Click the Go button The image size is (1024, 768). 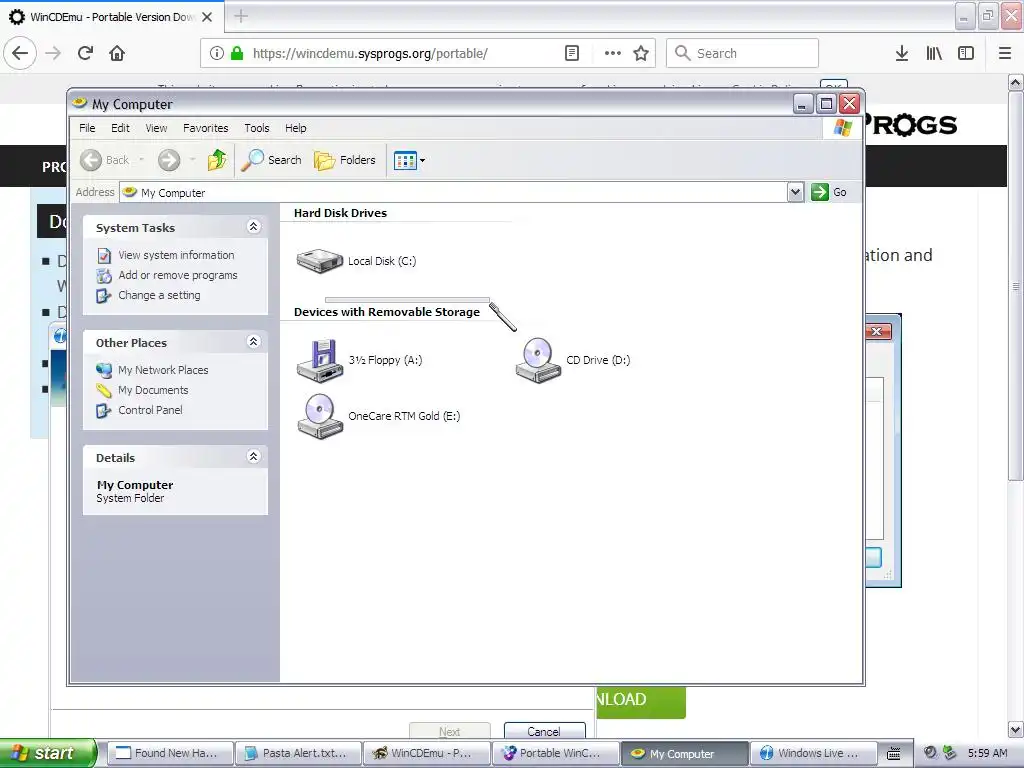pyautogui.click(x=829, y=193)
